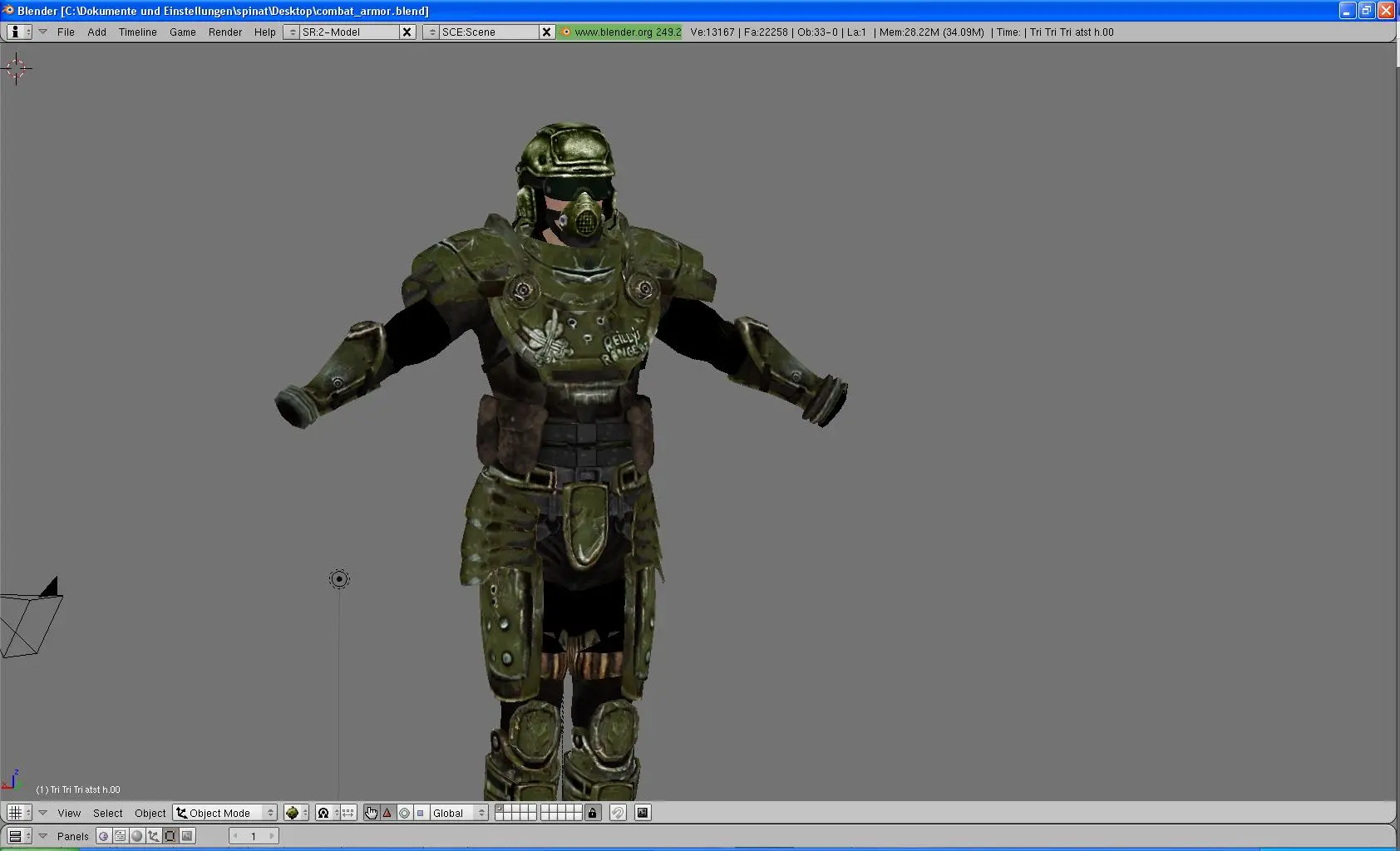1400x851 pixels.
Task: Enable the translate manipulator triangle
Action: pyautogui.click(x=387, y=813)
